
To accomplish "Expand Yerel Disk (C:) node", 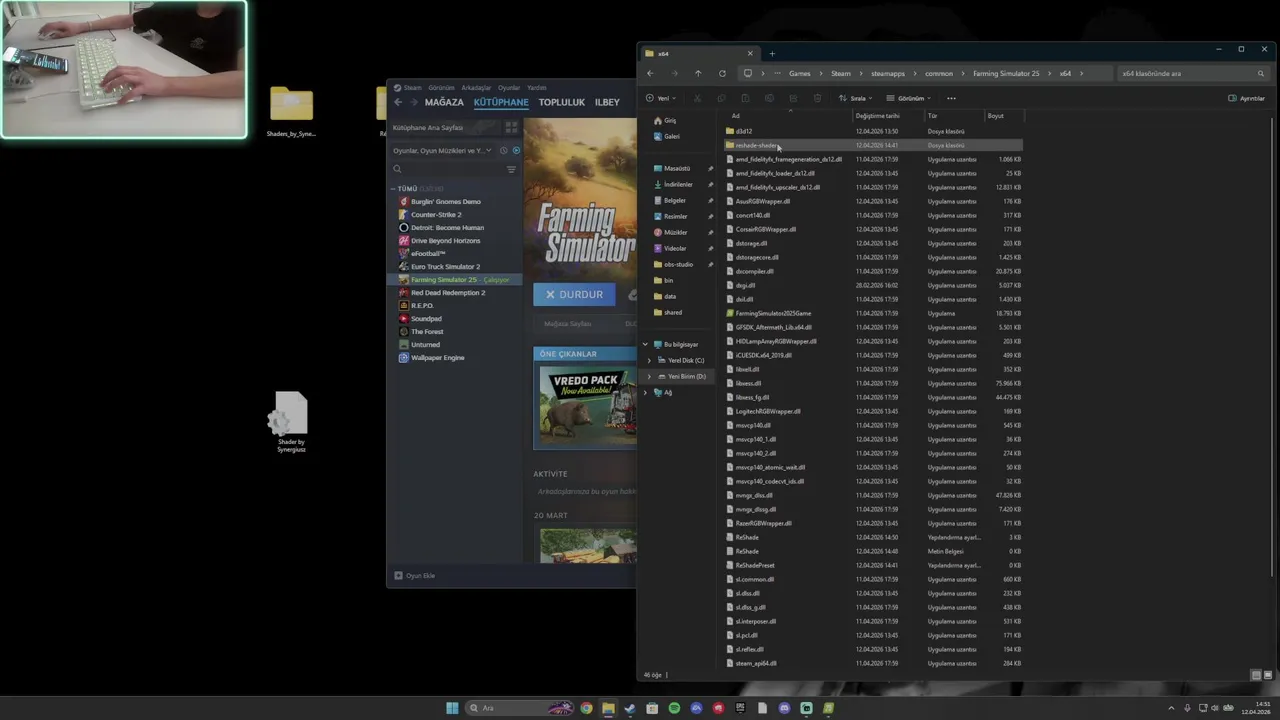I will [649, 360].
